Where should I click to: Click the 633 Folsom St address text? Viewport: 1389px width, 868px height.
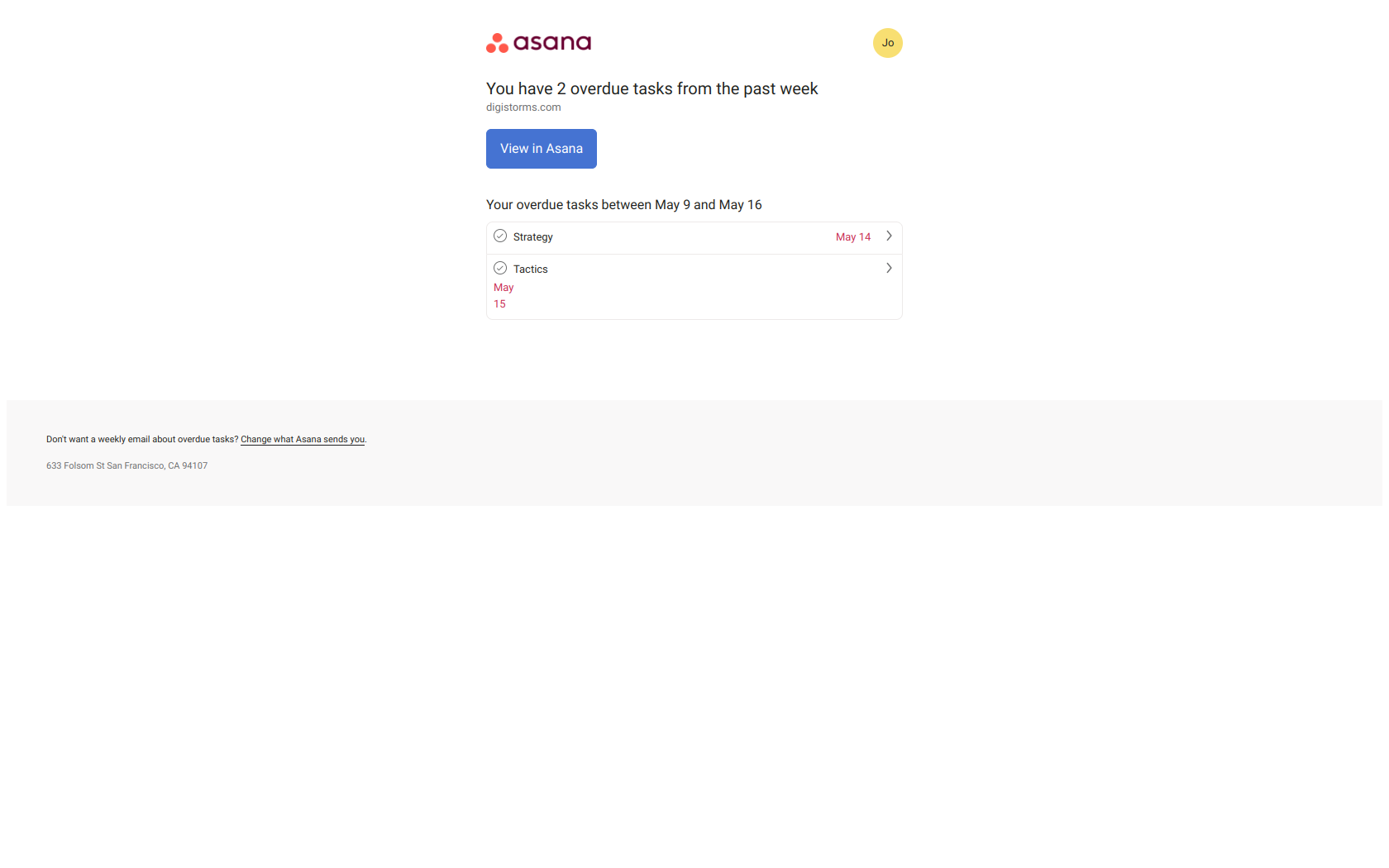pyautogui.click(x=126, y=466)
